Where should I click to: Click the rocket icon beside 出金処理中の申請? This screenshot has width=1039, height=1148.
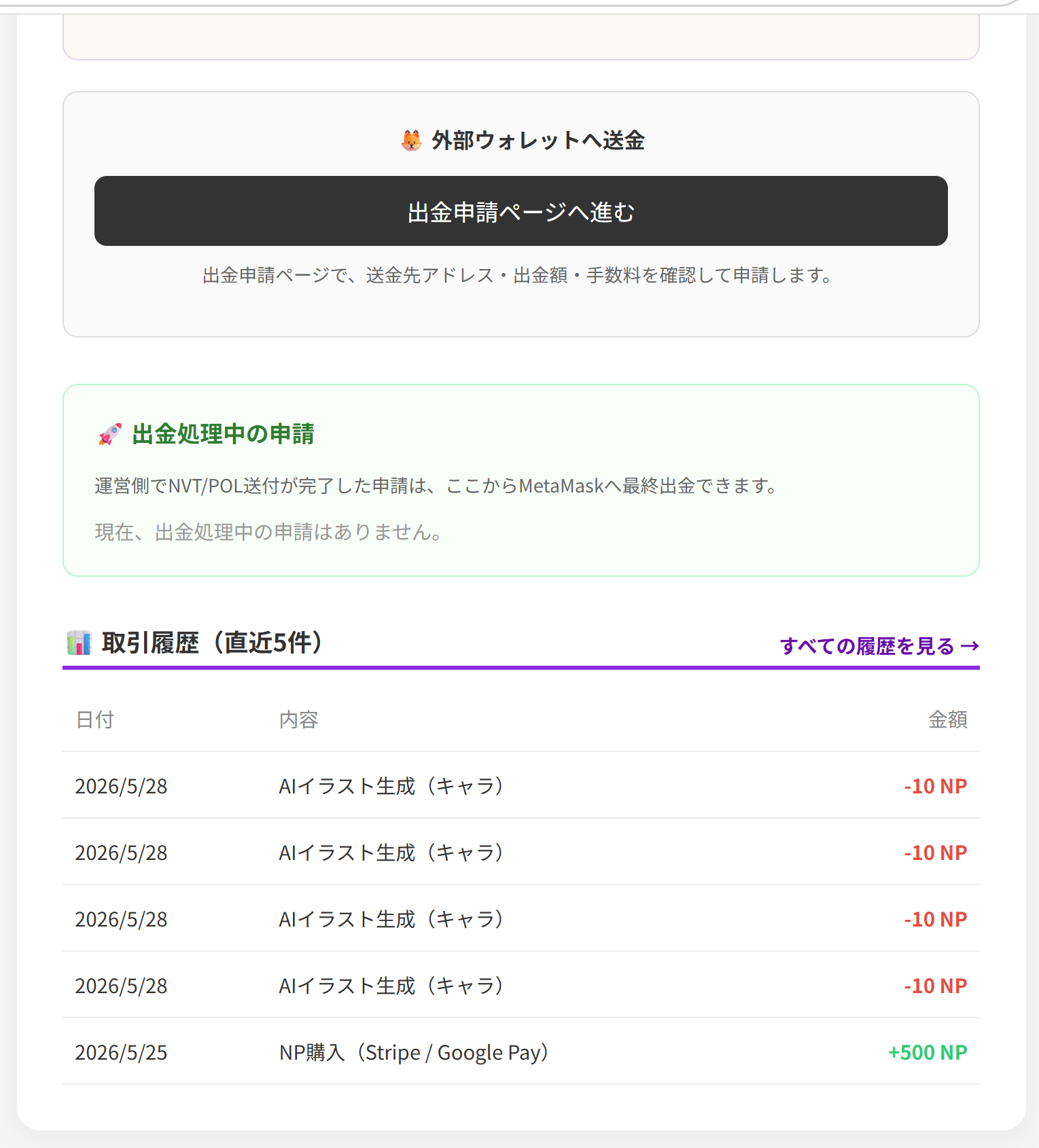[110, 434]
